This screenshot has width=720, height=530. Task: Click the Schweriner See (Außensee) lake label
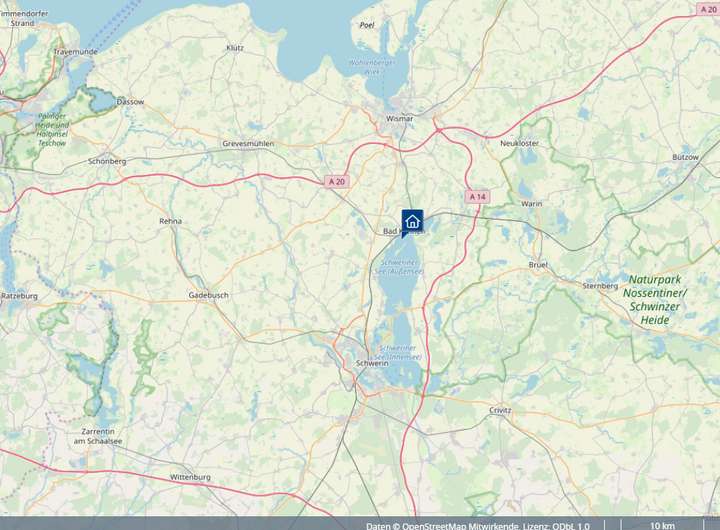pyautogui.click(x=399, y=267)
